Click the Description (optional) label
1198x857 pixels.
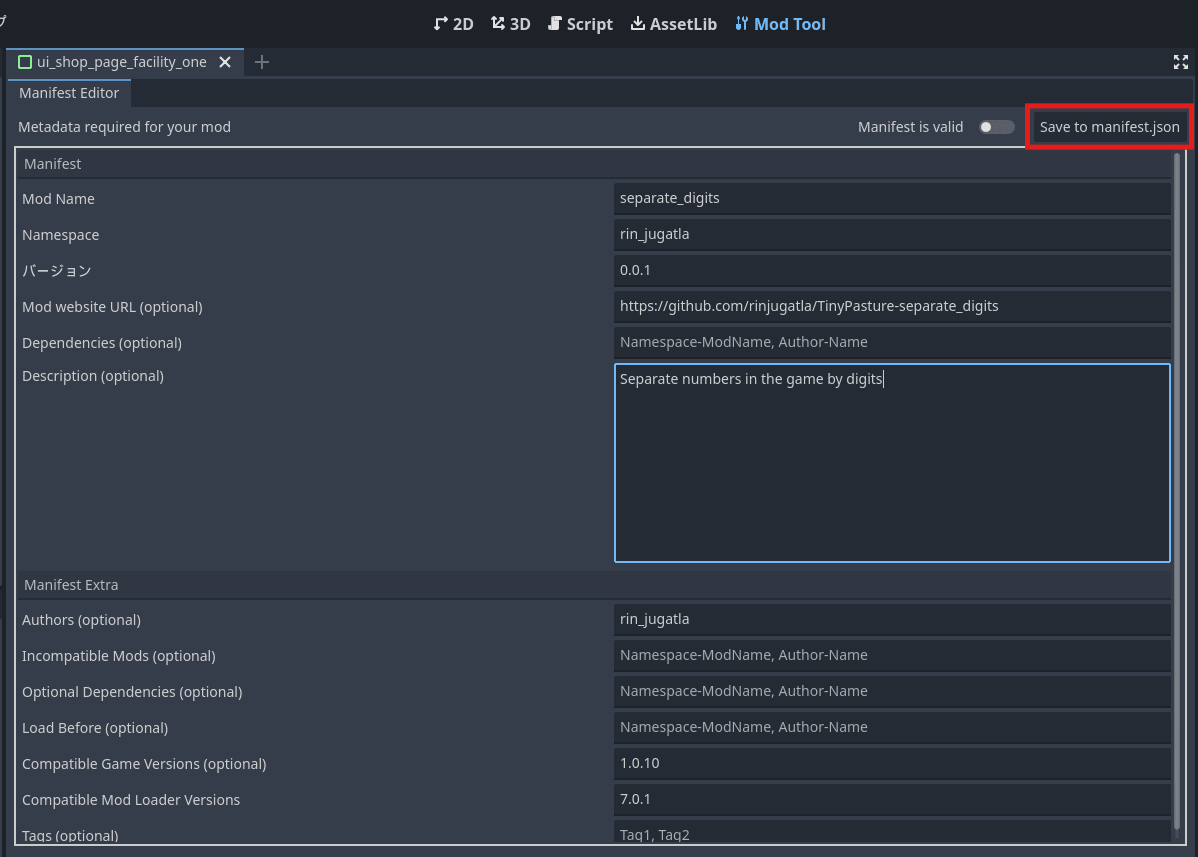coord(92,376)
